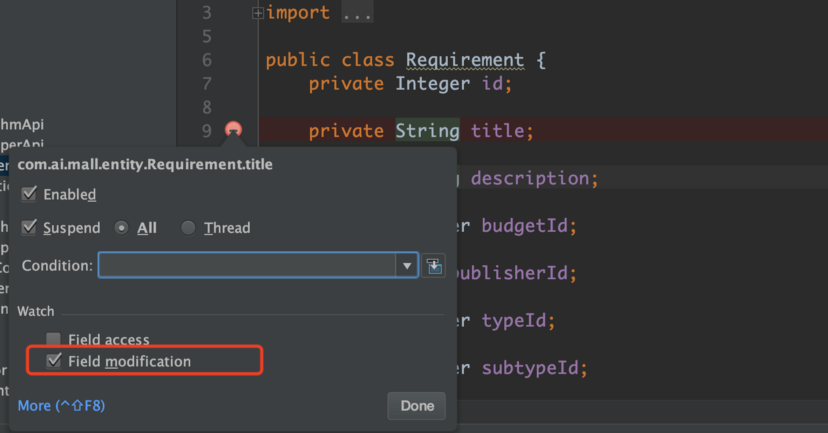Toggle the Suspend checkbox
The height and width of the screenshot is (433, 828).
pyautogui.click(x=29, y=228)
